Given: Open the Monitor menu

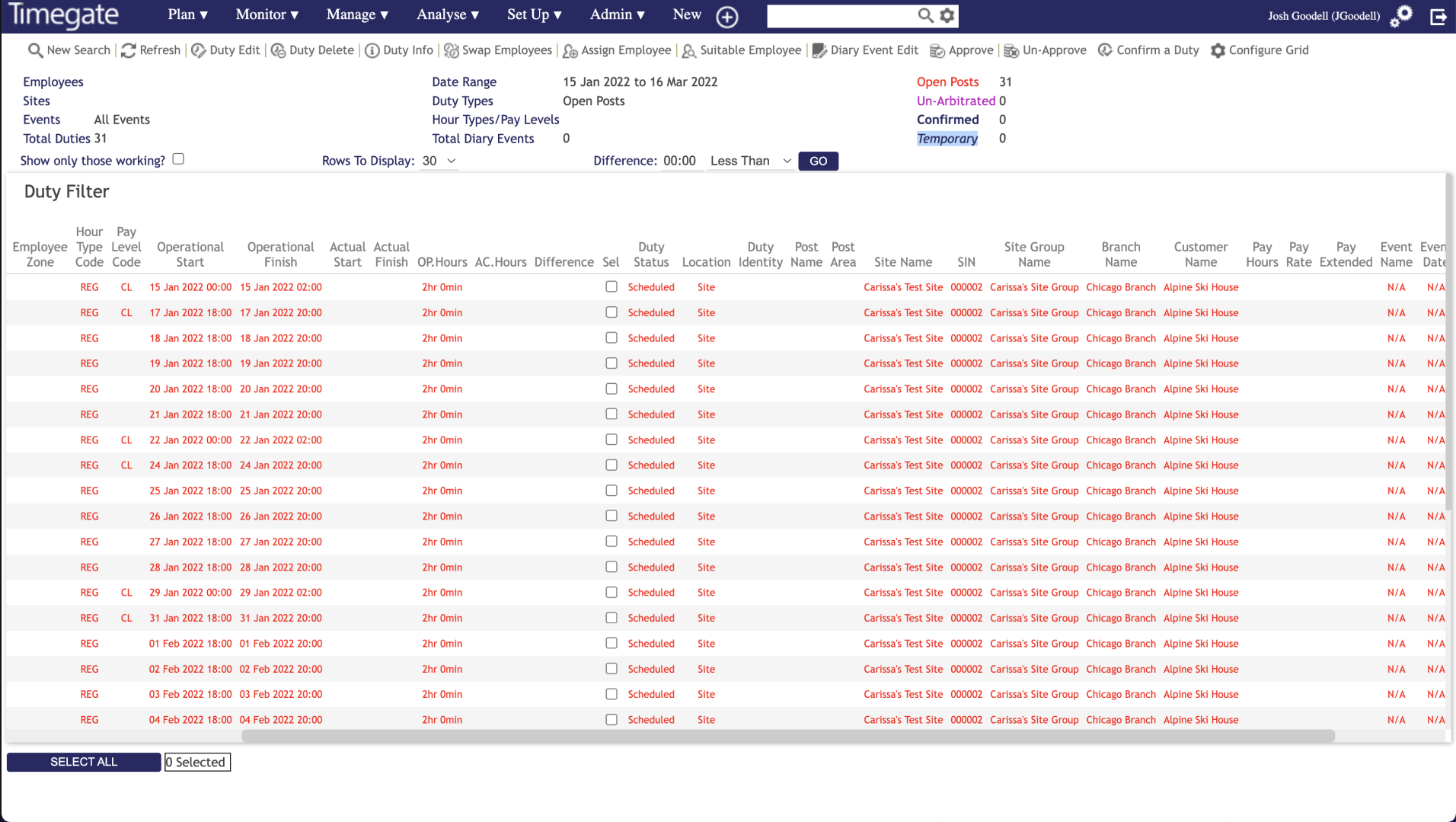Looking at the screenshot, I should coord(266,14).
